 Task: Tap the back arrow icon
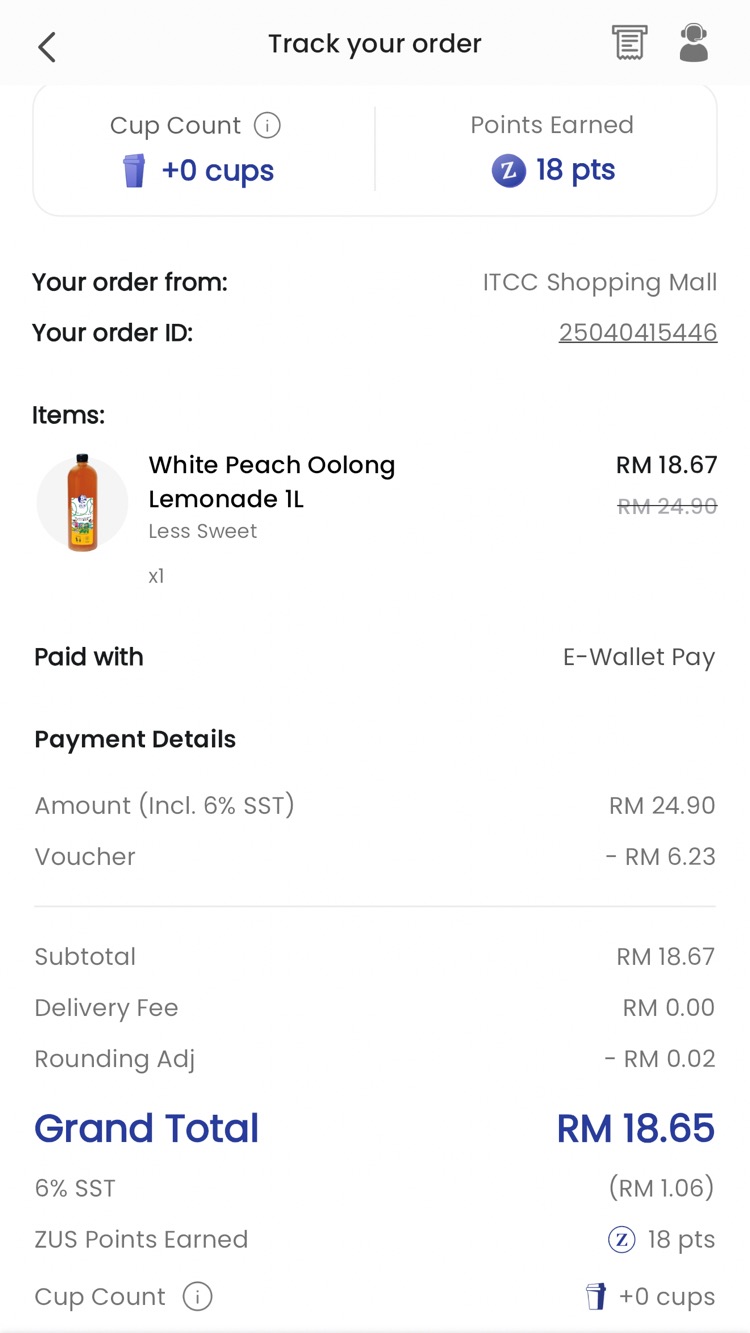pyautogui.click(x=47, y=46)
